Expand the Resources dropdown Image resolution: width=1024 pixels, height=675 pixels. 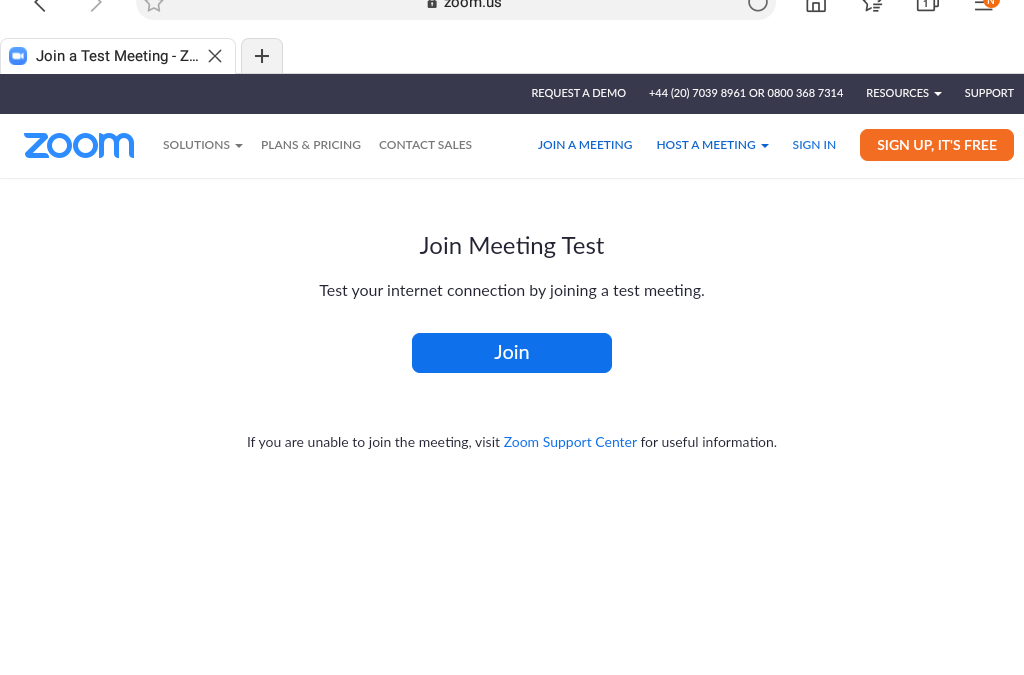pos(903,93)
